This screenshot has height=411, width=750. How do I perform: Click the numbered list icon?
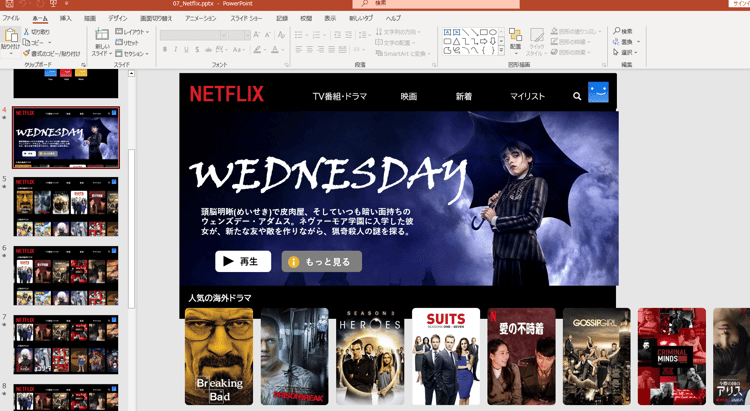pos(316,35)
